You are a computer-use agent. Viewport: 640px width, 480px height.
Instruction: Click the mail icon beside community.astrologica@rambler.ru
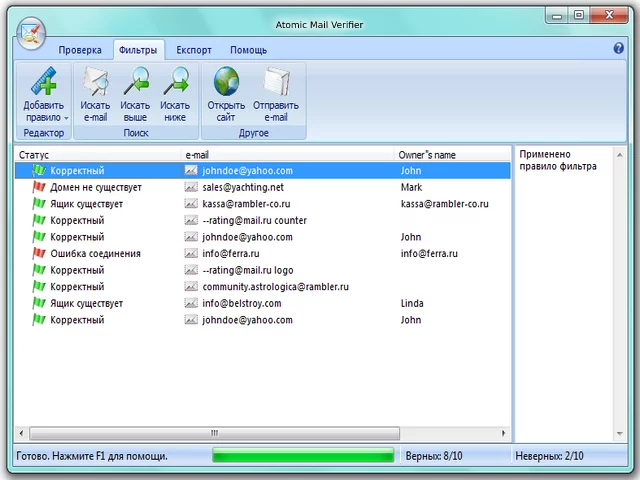click(x=191, y=287)
